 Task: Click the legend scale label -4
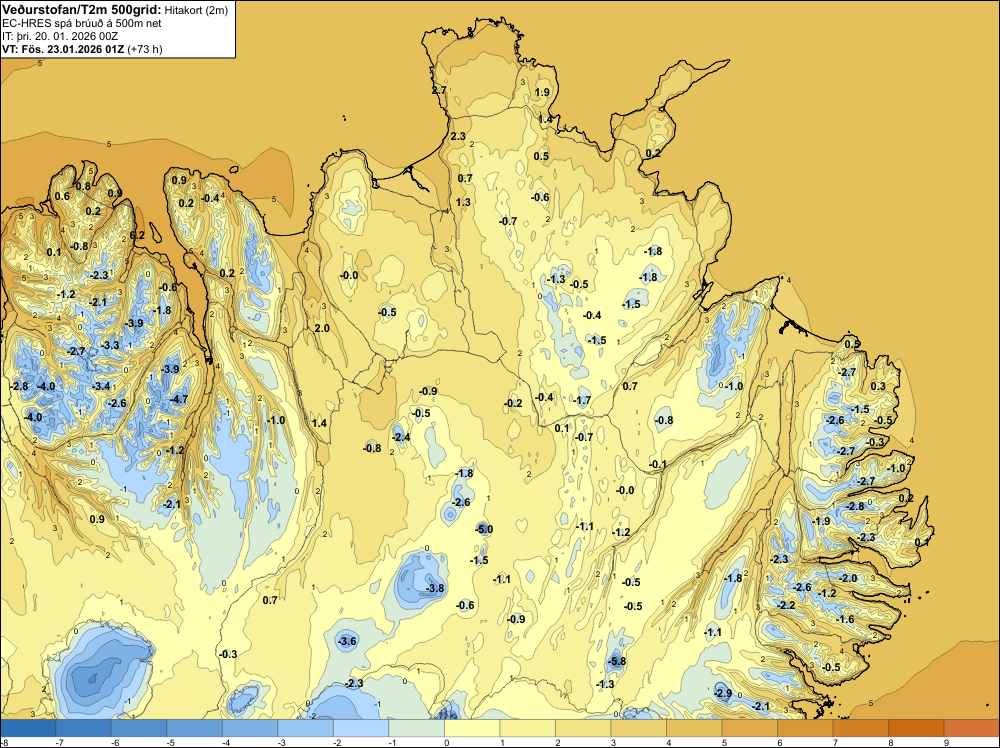[x=225, y=742]
